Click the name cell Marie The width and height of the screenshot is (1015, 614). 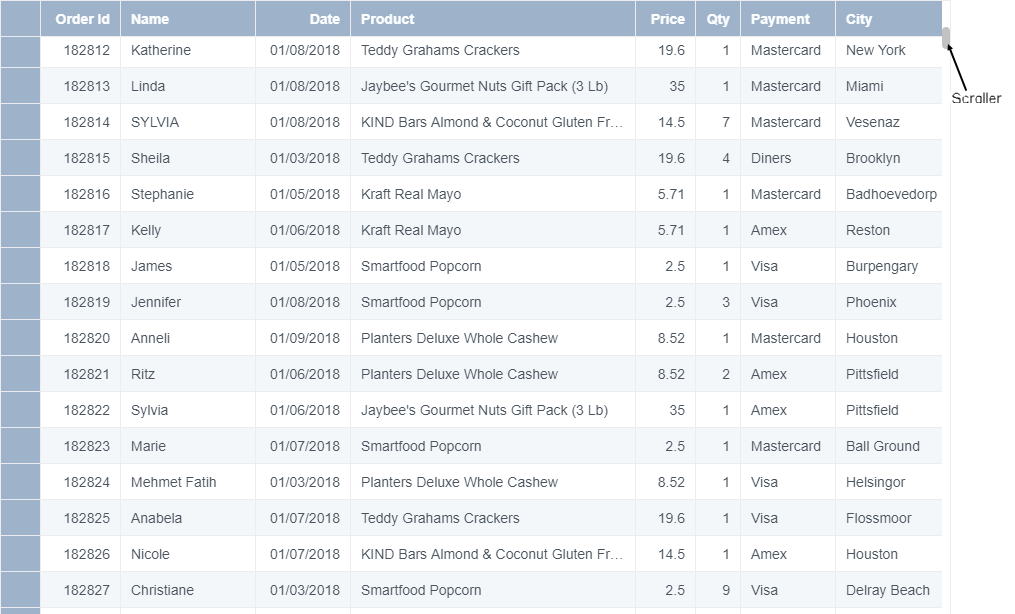tap(188, 446)
